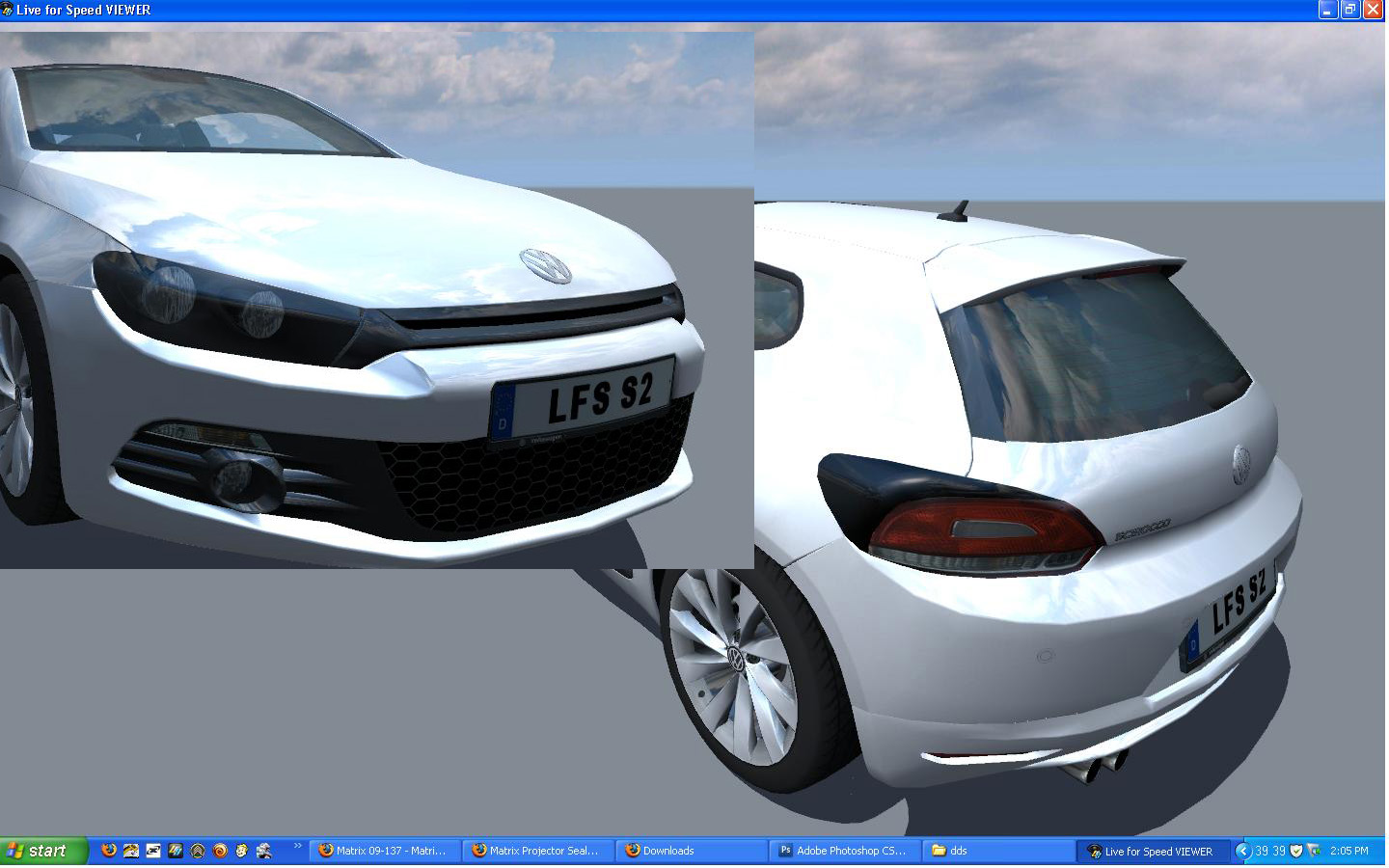Click the Live for Speed VIEWER title bar icon
Viewport: 1389px width, 868px height.
(x=7, y=10)
